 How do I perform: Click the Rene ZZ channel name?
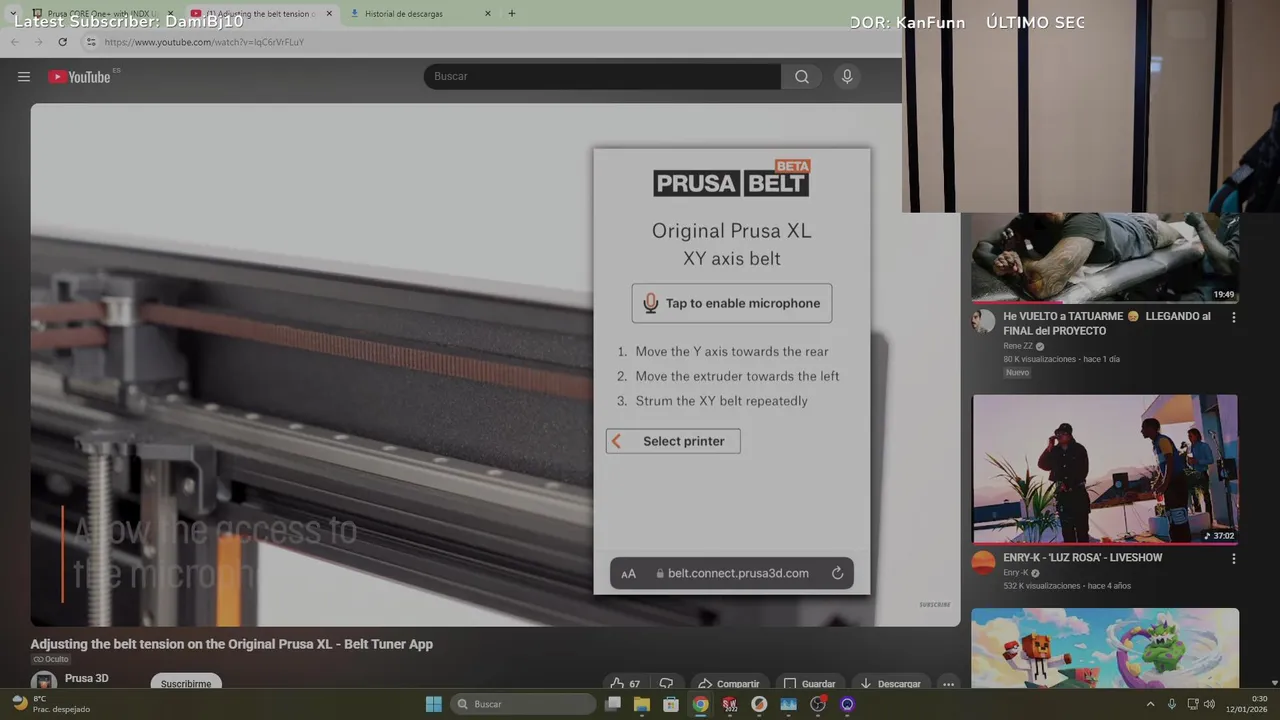coord(1018,346)
